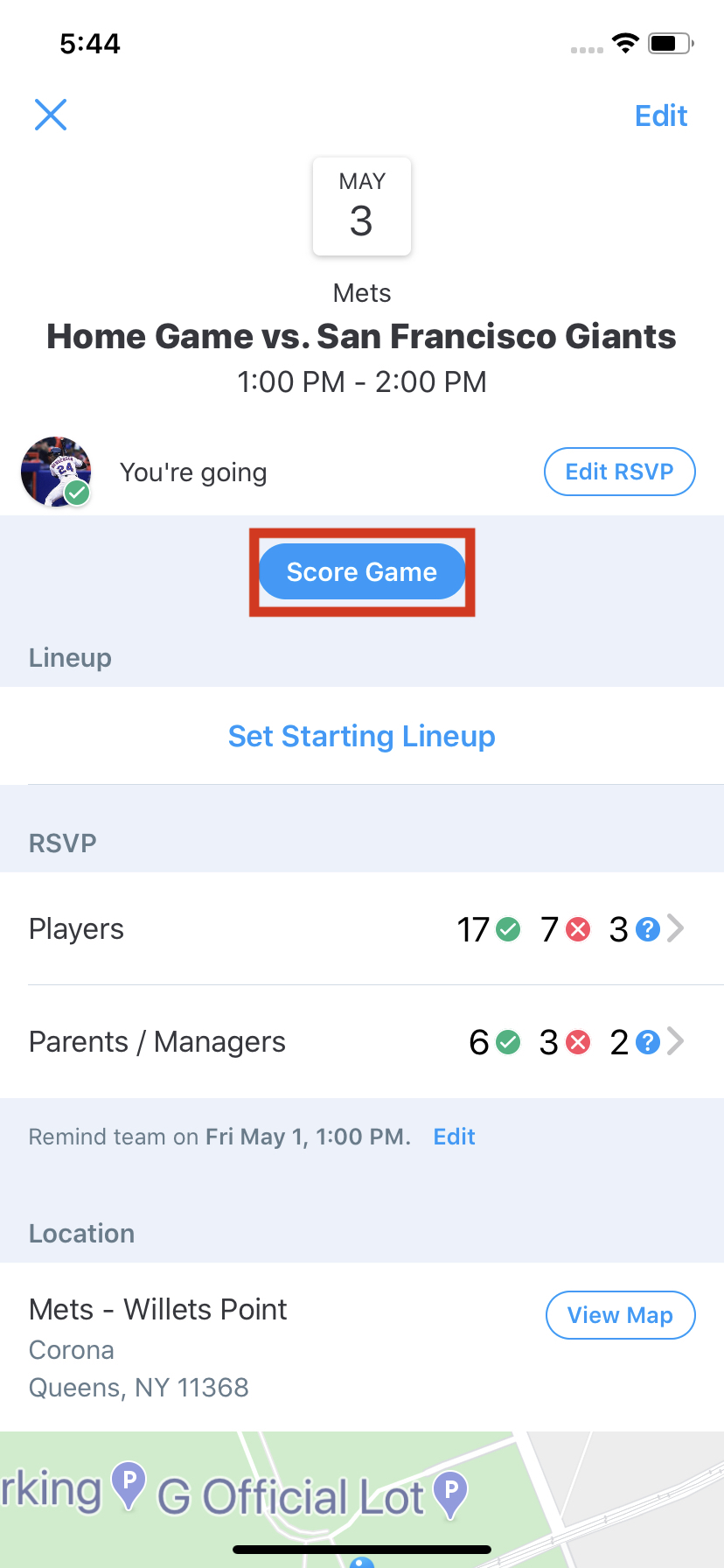Open the May 3 calendar date tile

pos(362,206)
